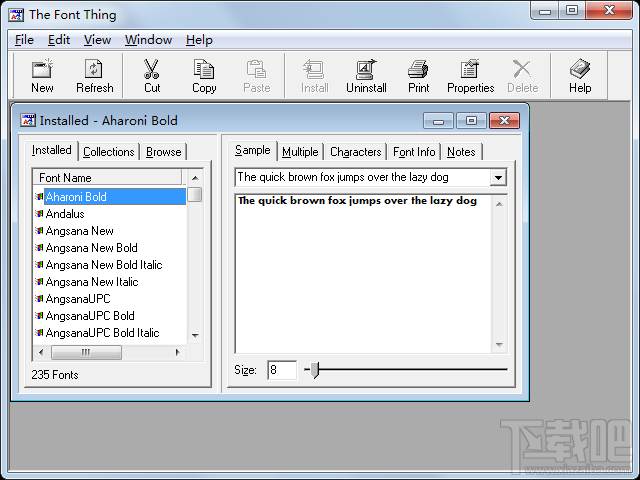Click the sample preview text area
This screenshot has height=480, width=640.
click(x=363, y=274)
